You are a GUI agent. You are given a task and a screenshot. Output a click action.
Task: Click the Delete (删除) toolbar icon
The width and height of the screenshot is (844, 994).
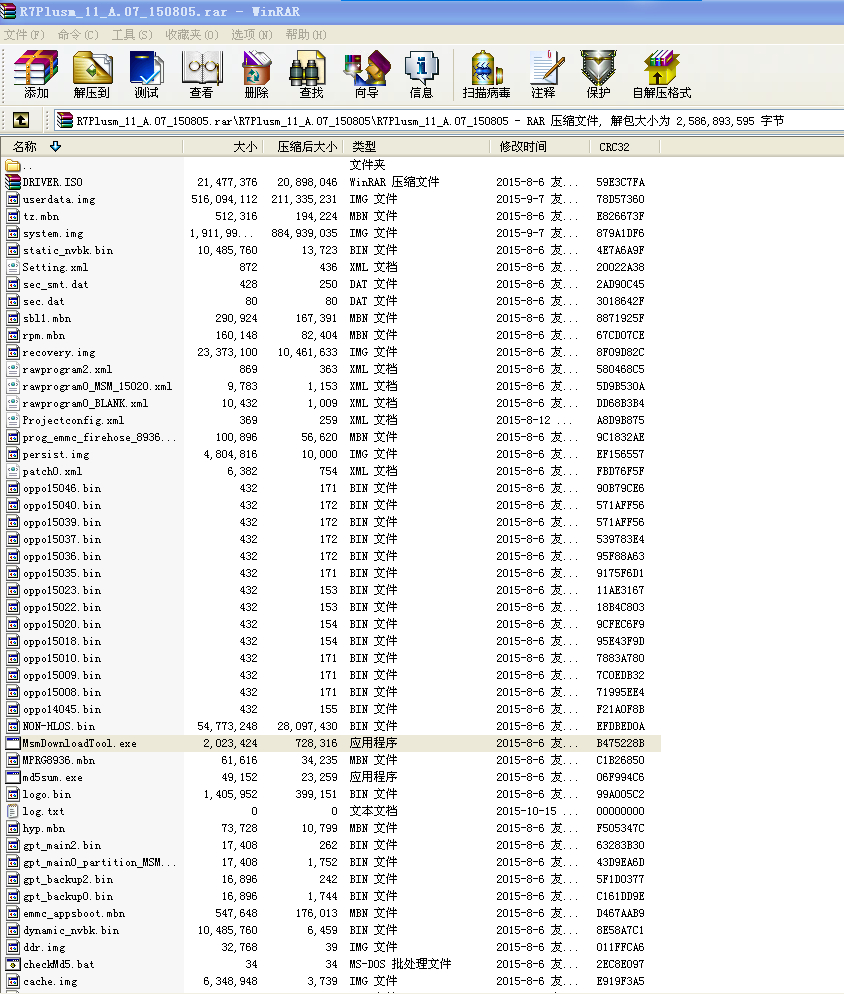pos(256,74)
